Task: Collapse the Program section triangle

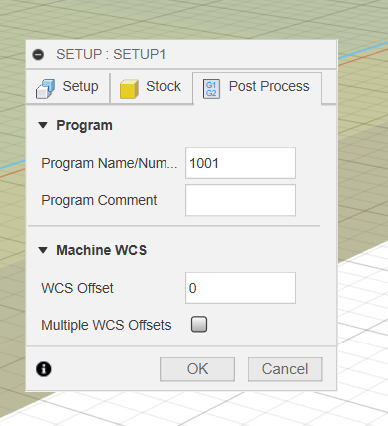Action: click(x=43, y=125)
